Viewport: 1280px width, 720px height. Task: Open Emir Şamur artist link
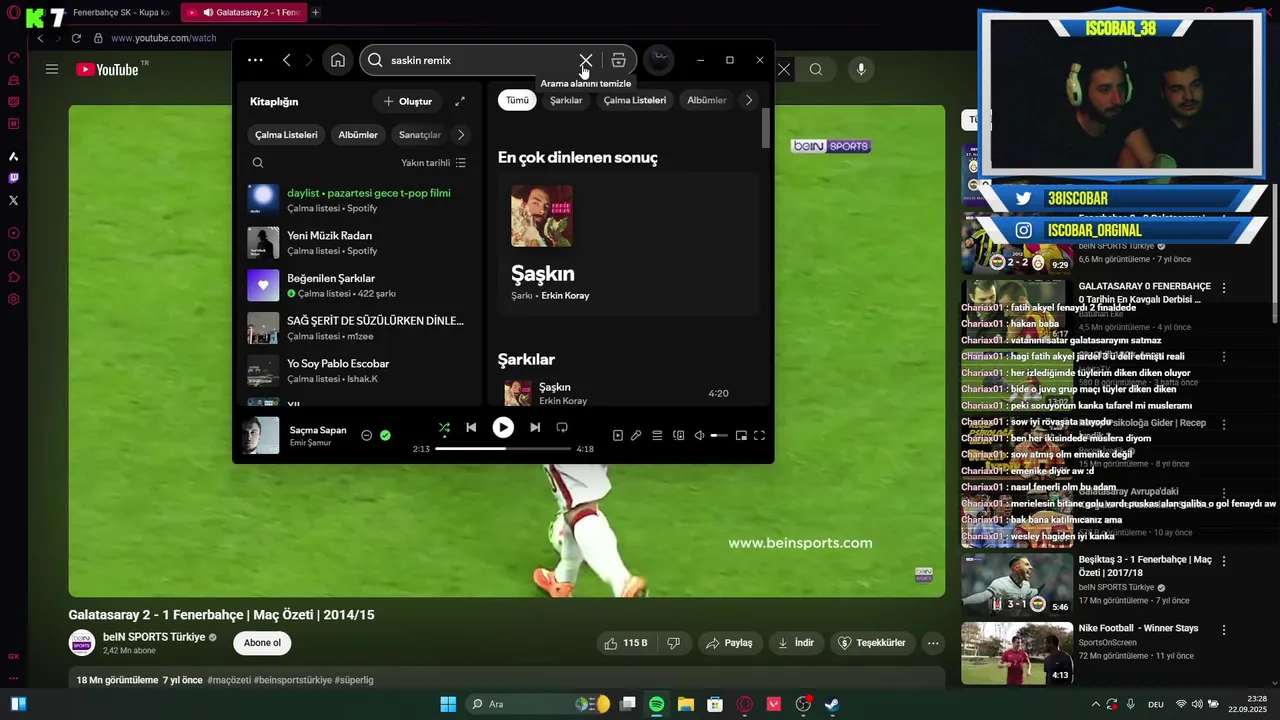(310, 443)
